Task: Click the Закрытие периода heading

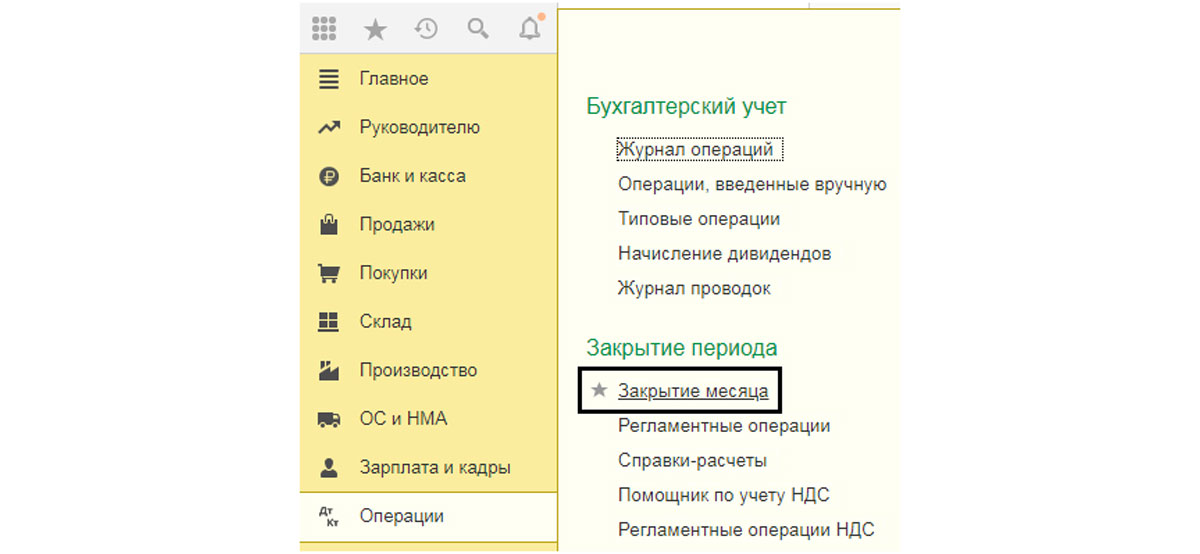Action: 682,348
